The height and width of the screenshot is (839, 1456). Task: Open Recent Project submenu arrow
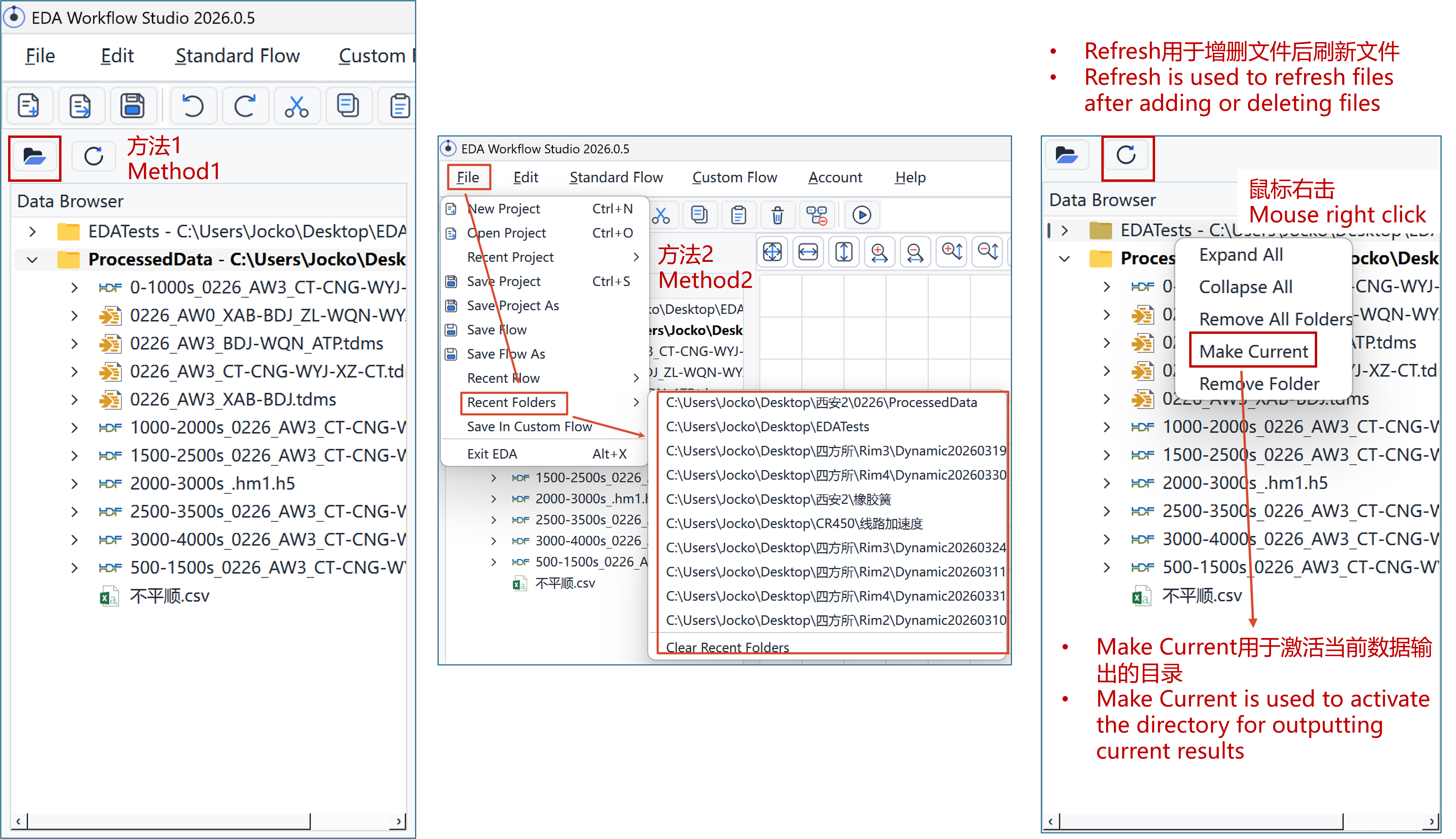pyautogui.click(x=636, y=257)
